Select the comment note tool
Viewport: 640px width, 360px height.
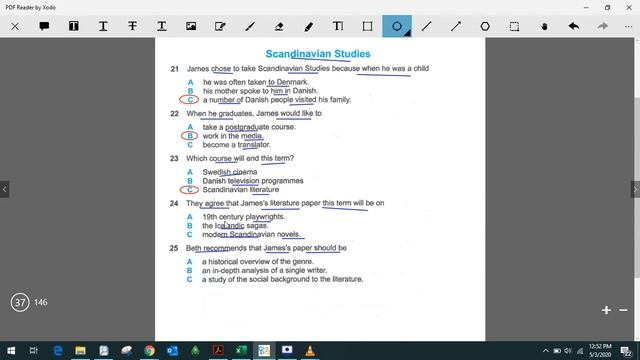tap(44, 26)
